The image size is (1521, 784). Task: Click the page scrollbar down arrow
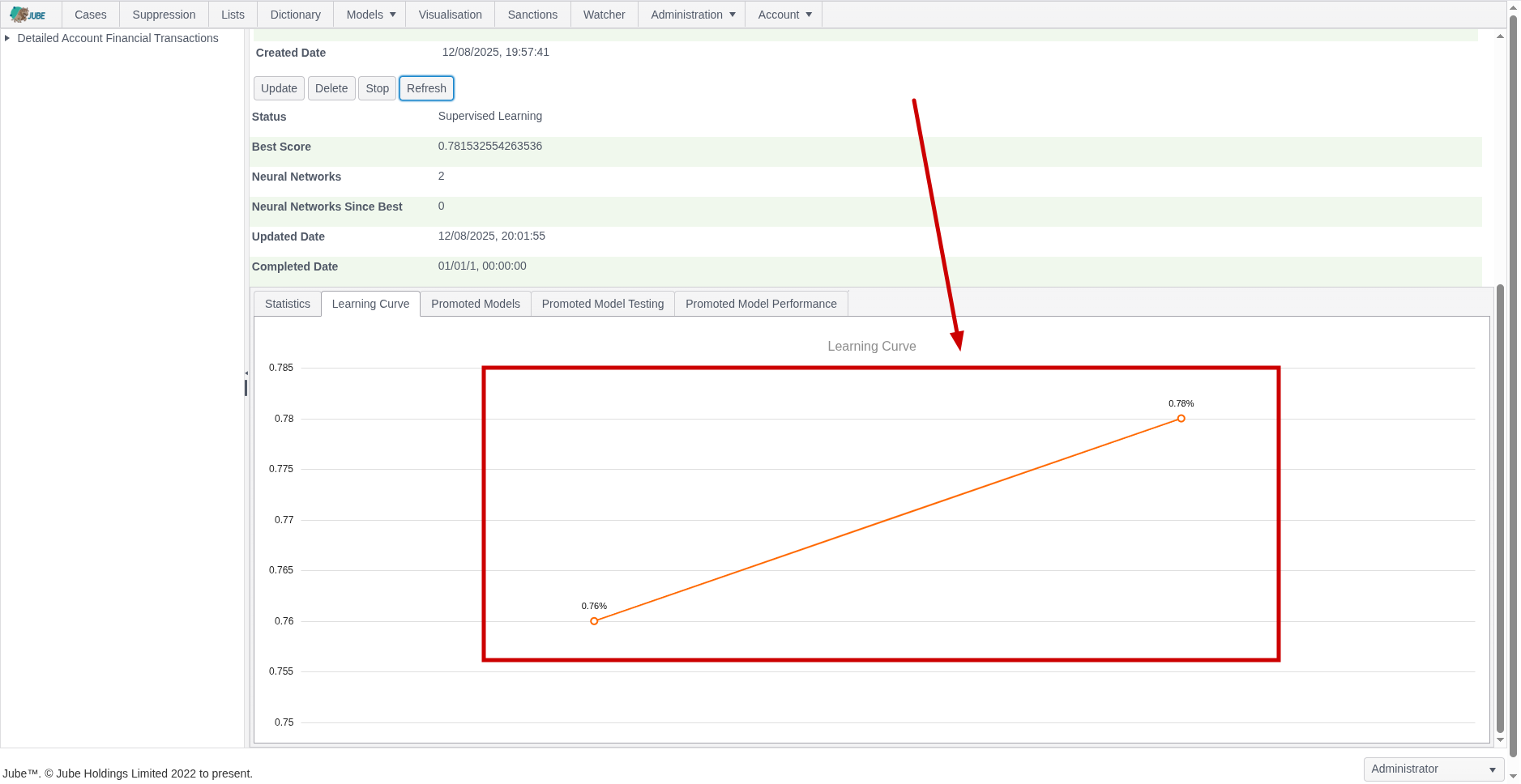[1513, 777]
